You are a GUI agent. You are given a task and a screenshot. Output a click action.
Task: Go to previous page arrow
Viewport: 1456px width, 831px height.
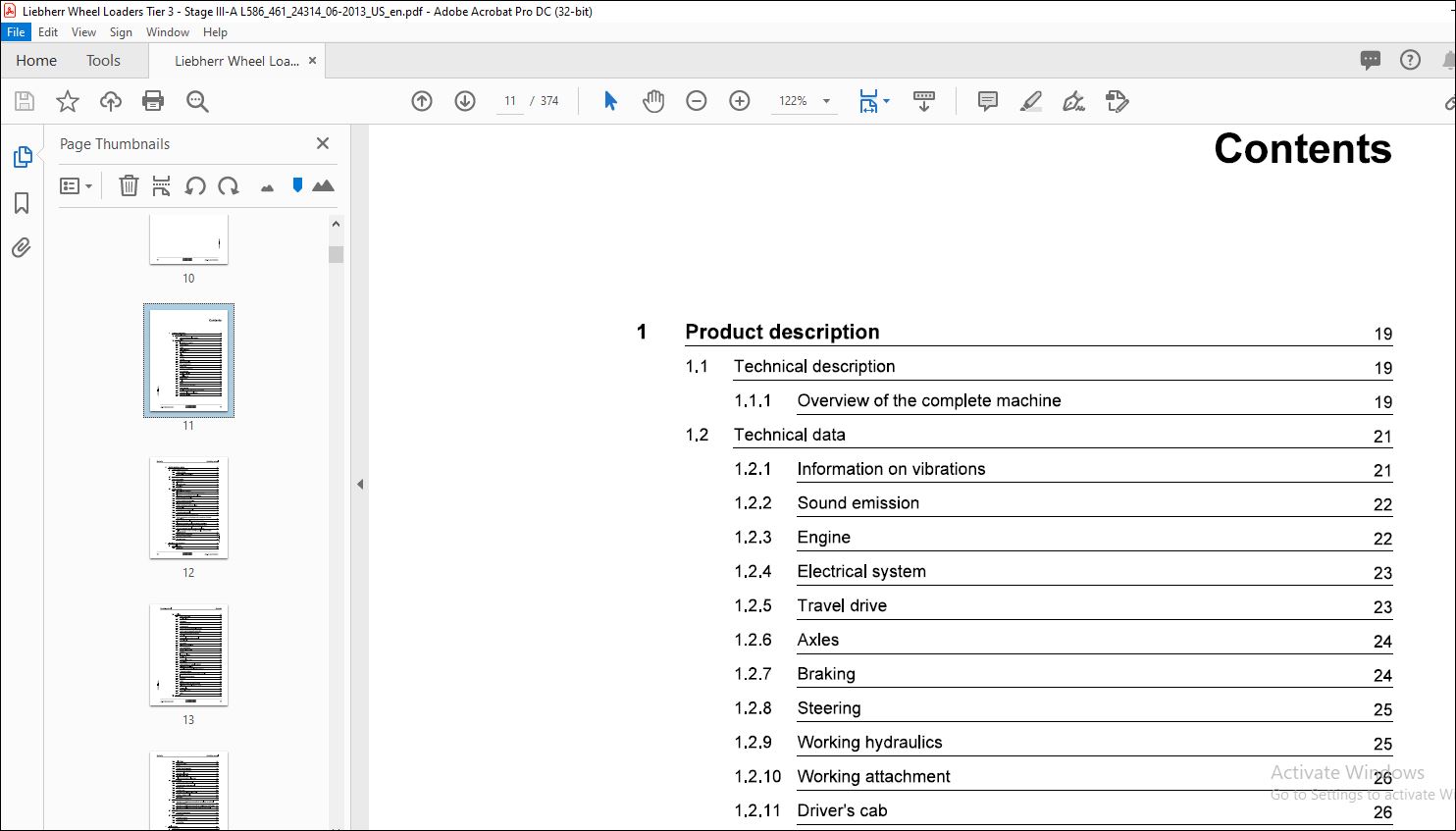click(x=422, y=101)
